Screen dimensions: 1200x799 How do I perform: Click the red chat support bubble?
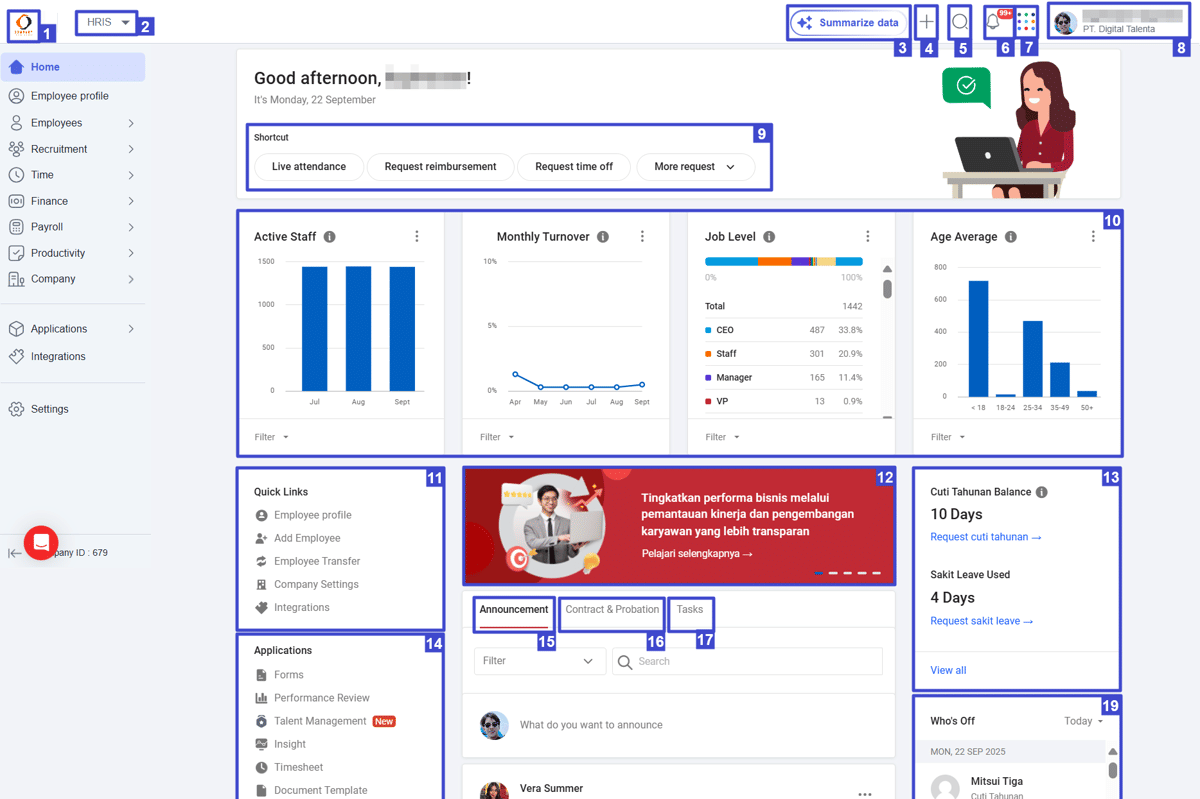point(41,542)
